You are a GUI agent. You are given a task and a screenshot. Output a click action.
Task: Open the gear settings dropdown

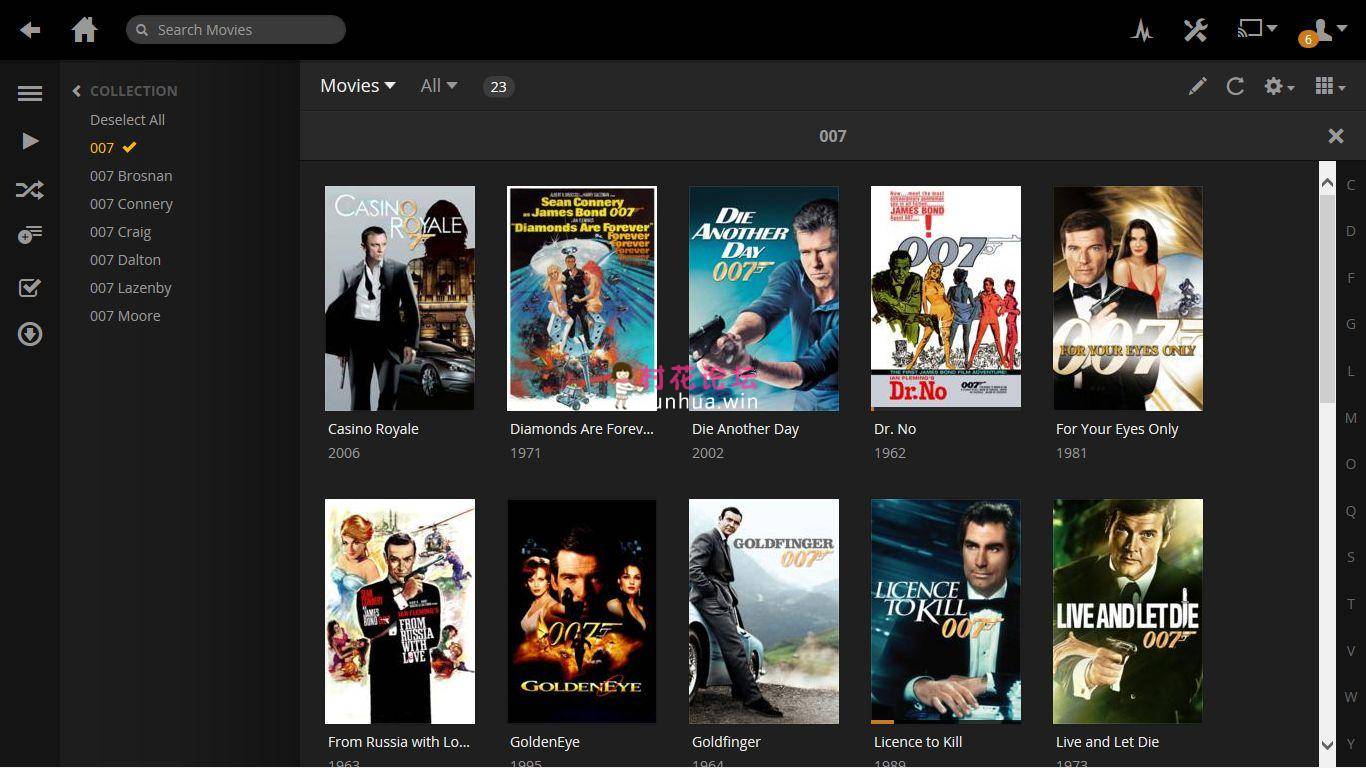(1279, 86)
